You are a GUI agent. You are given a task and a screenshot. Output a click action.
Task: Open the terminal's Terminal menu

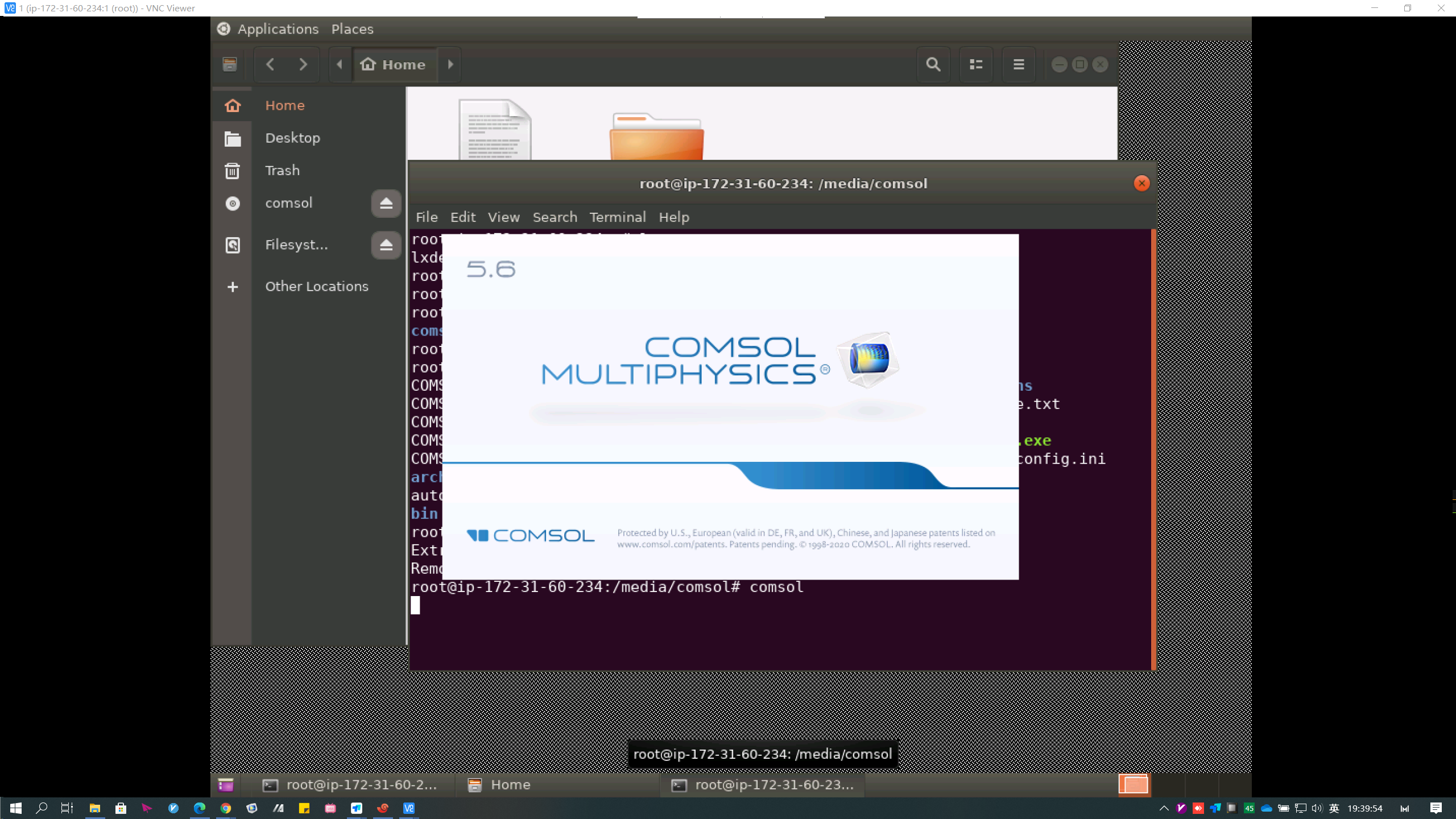(617, 217)
